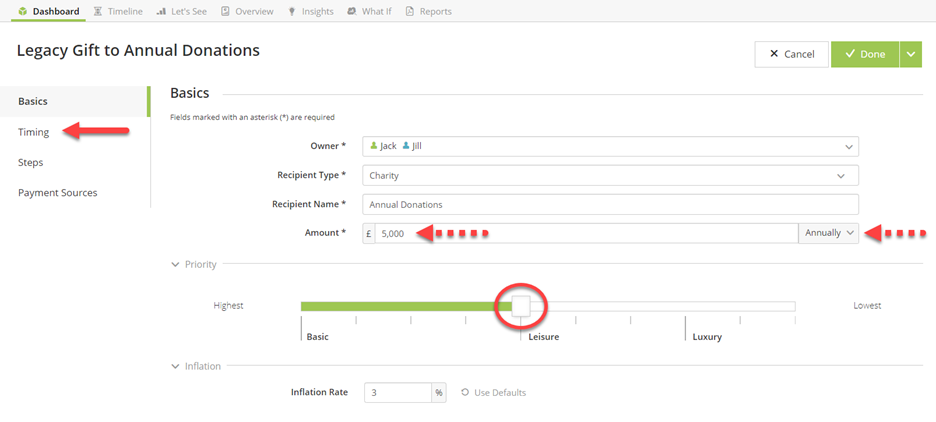
Task: Click the Recipient Name input field
Action: (610, 204)
